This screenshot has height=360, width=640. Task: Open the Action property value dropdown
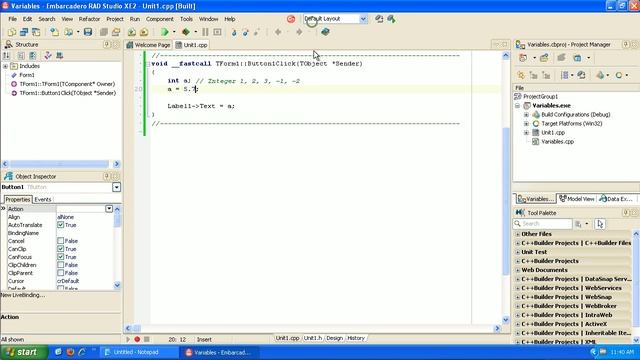pyautogui.click(x=109, y=209)
